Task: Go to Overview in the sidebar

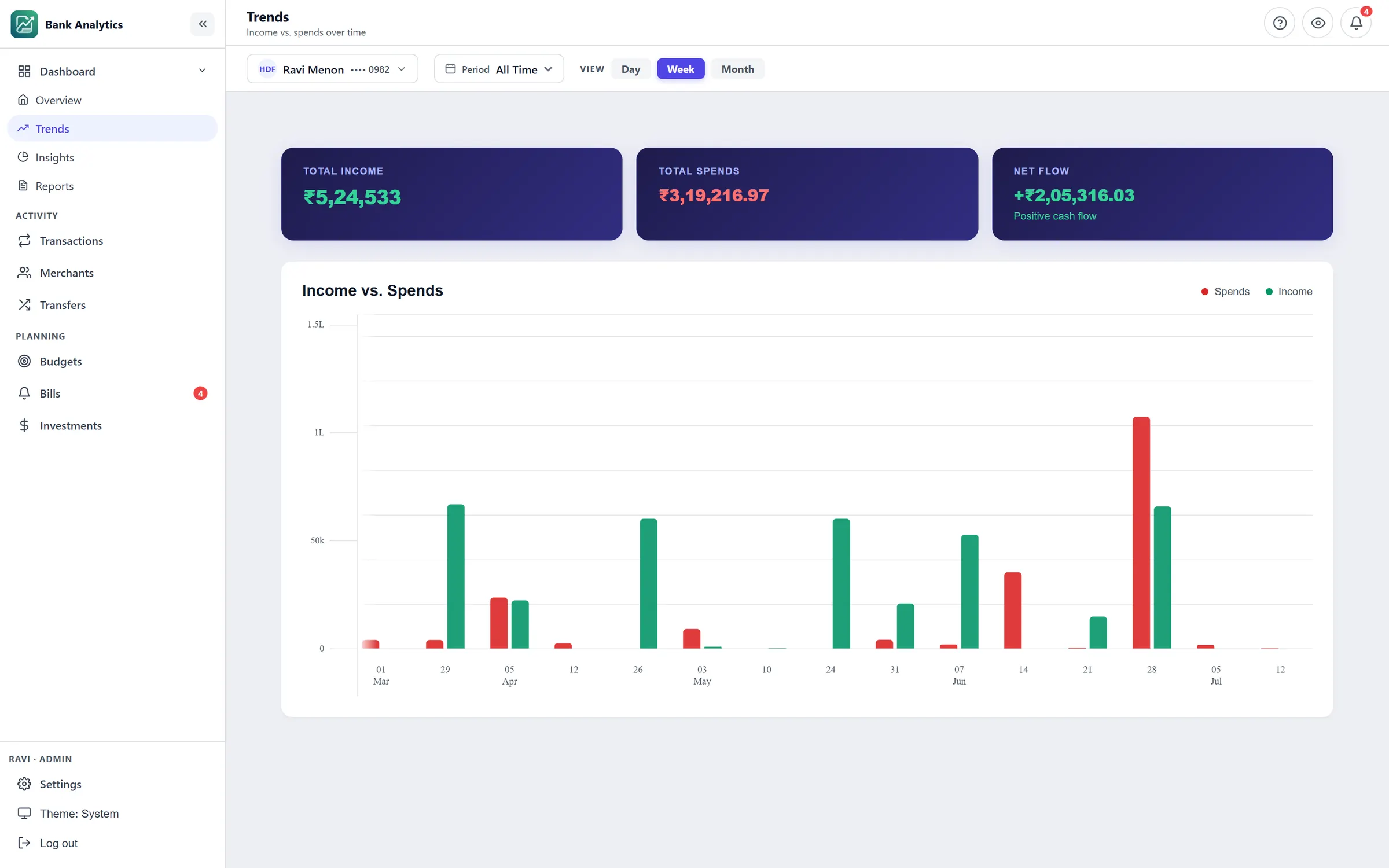Action: click(x=112, y=100)
